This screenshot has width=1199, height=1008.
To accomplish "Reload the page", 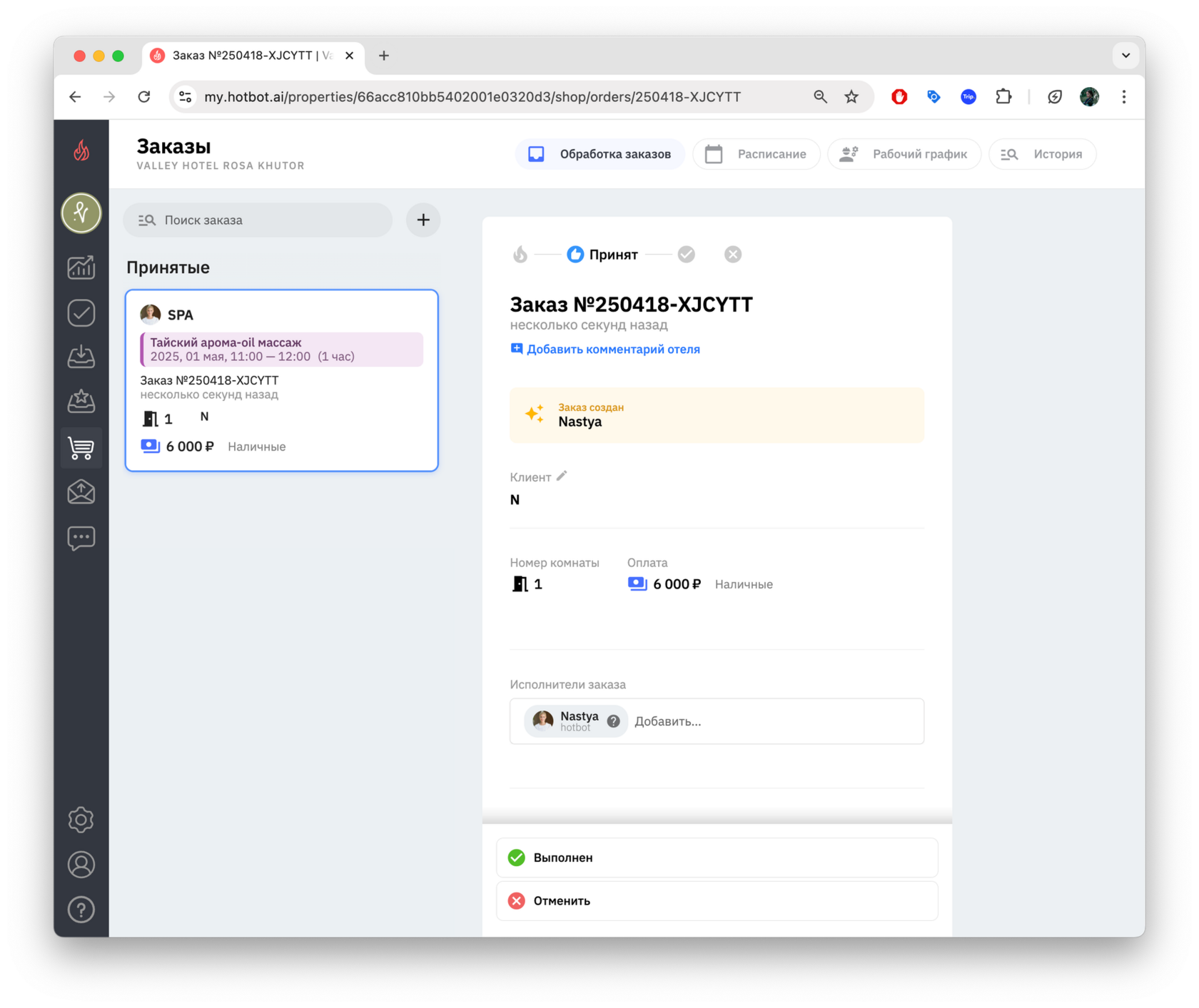I will coord(144,97).
